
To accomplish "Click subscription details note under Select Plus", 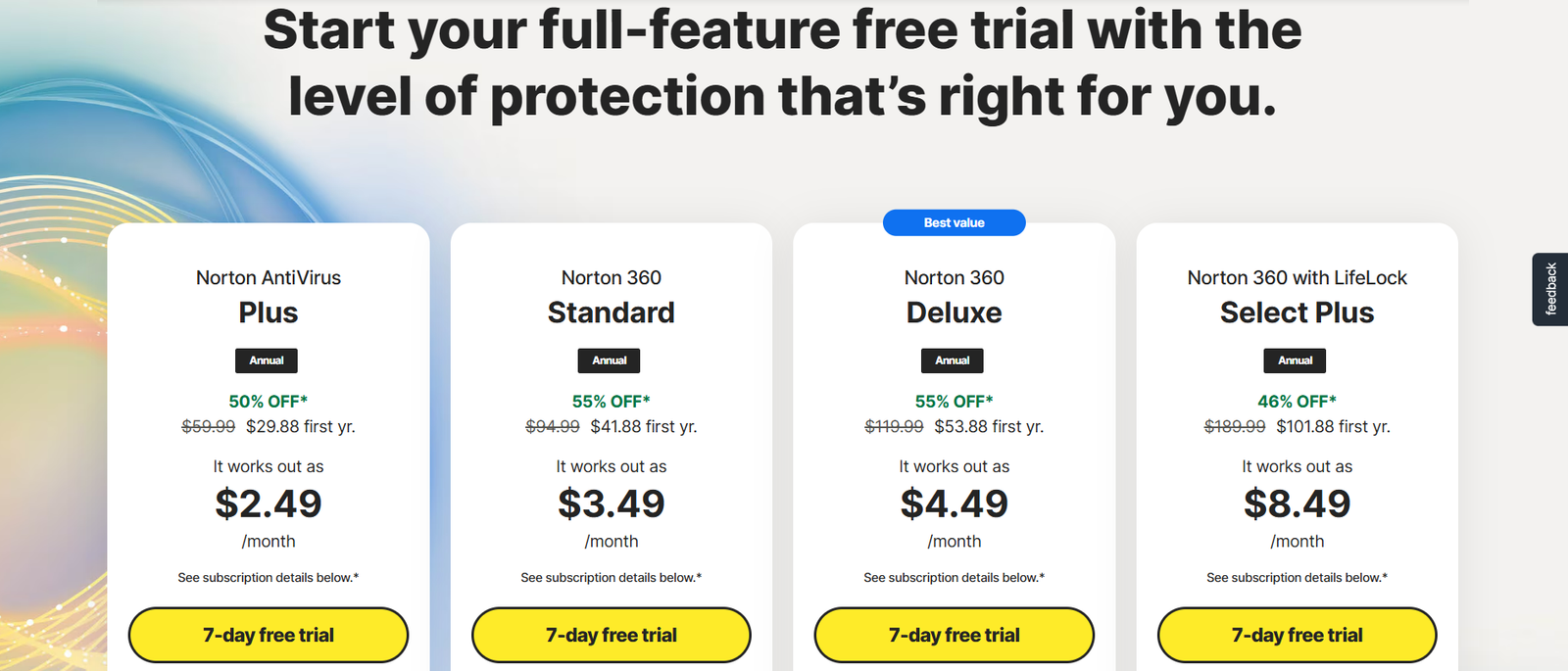I will click(x=1298, y=578).
